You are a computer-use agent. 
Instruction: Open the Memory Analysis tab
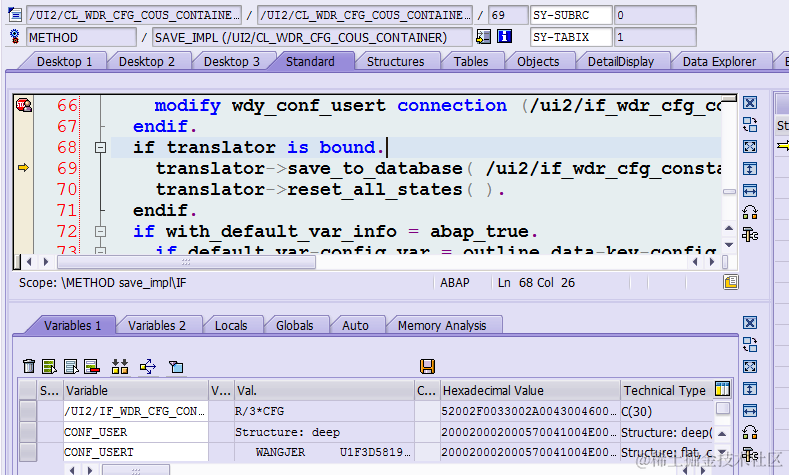point(442,326)
